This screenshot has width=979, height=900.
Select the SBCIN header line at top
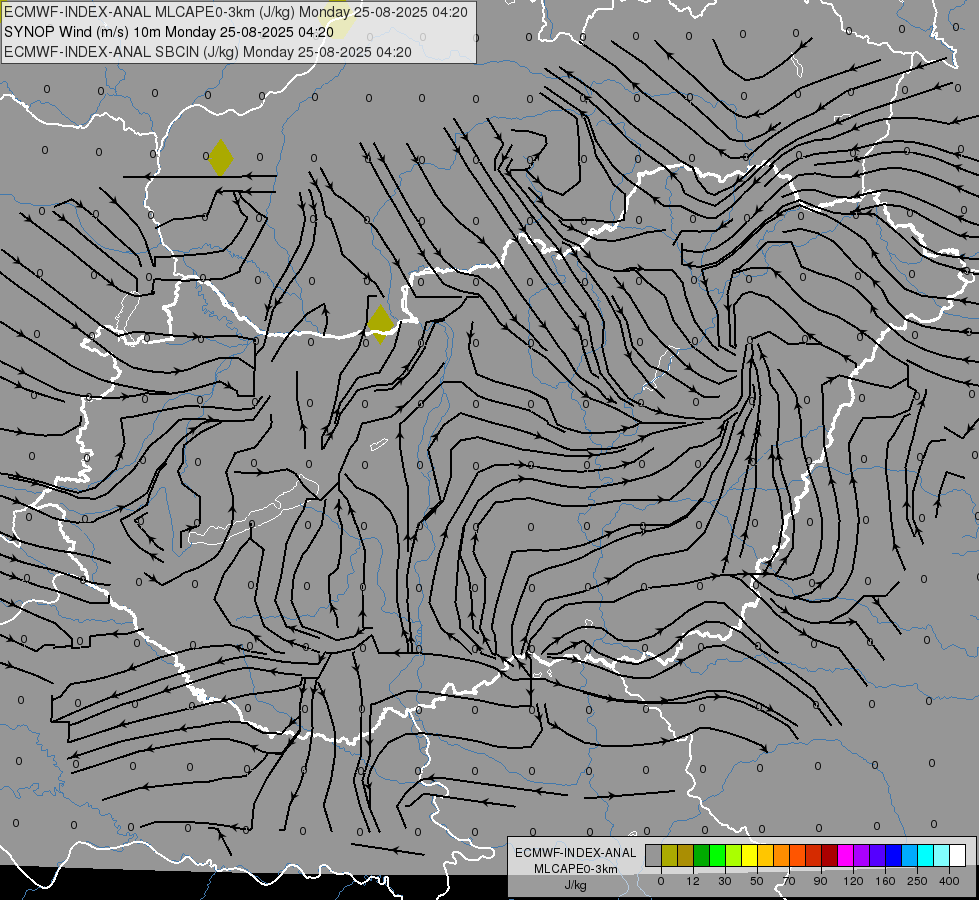pyautogui.click(x=207, y=52)
